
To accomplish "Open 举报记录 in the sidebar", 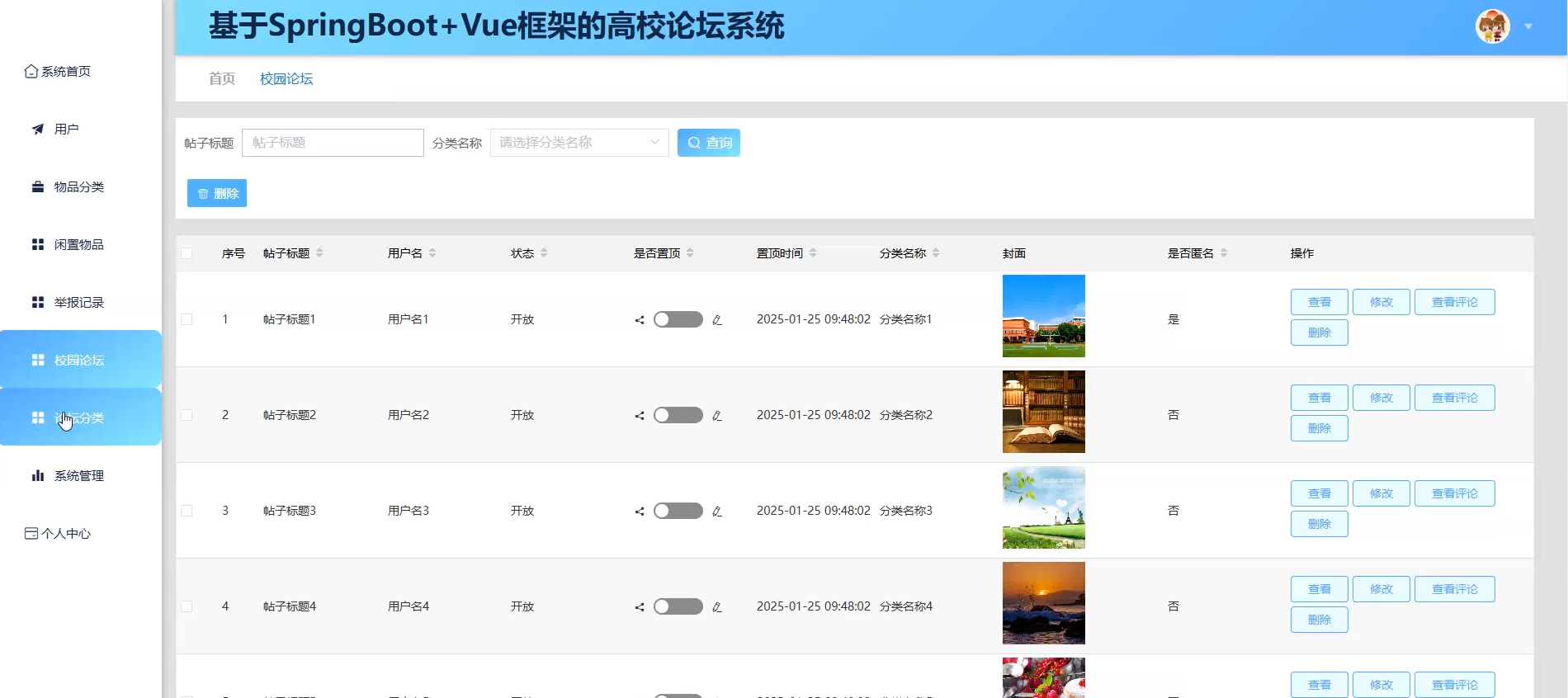I will tap(81, 303).
